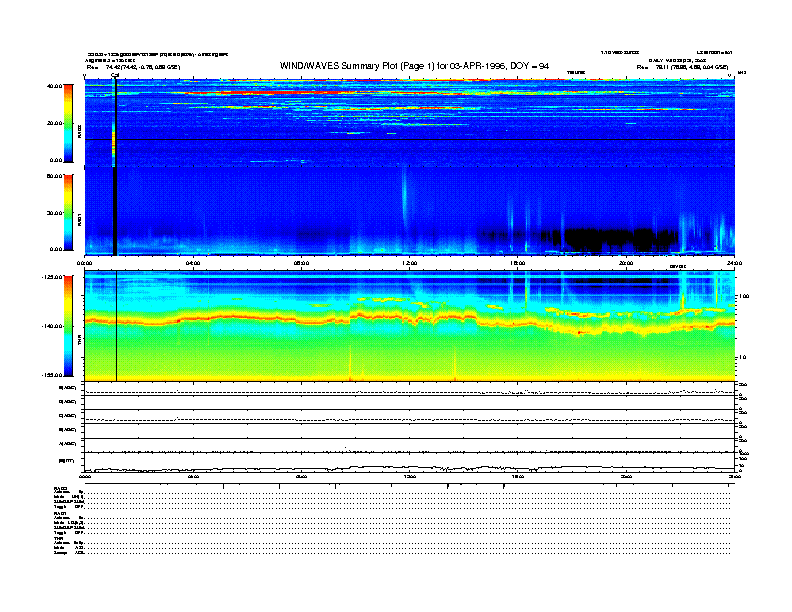Click the -155.00 label on the TNR scale

tap(52, 375)
